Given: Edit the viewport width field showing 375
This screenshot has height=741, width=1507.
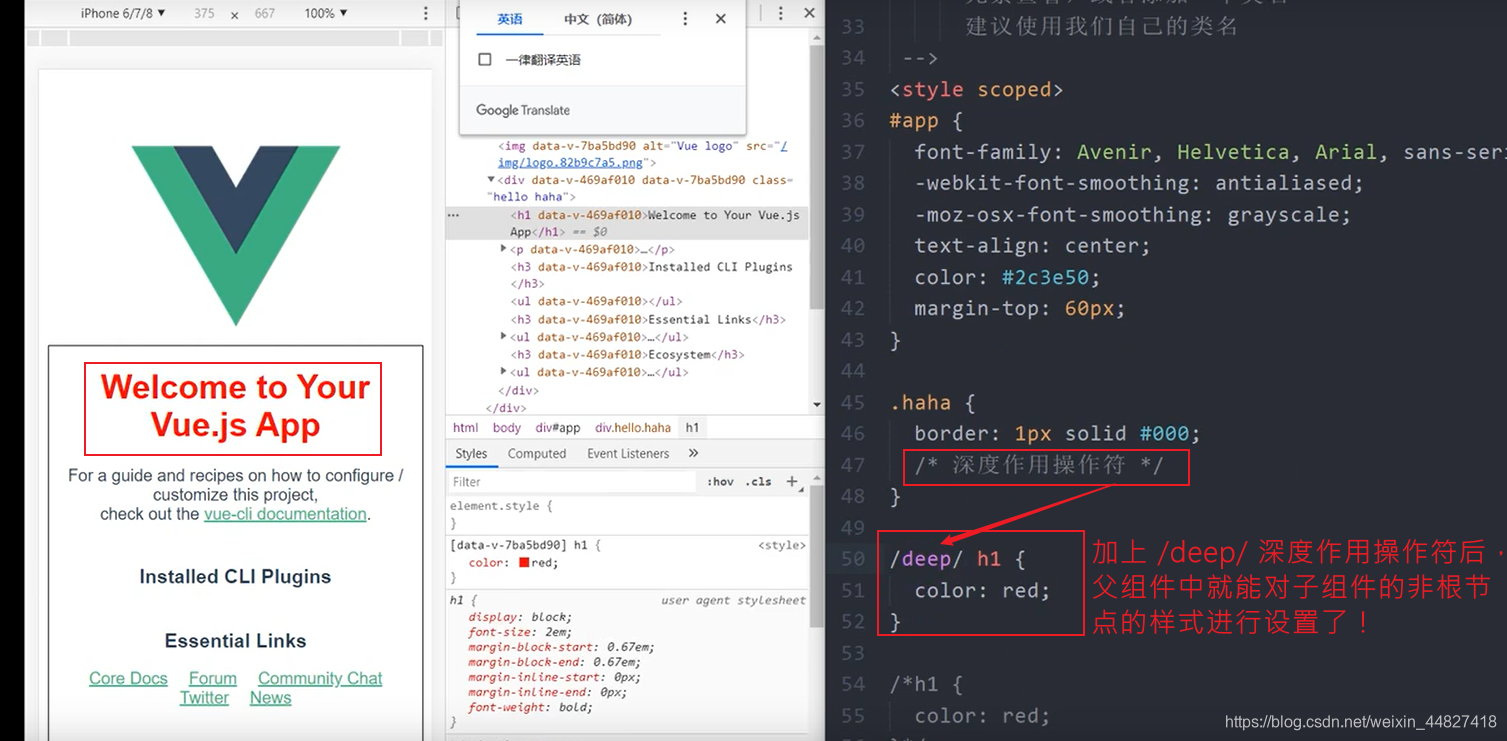Looking at the screenshot, I should (x=204, y=13).
